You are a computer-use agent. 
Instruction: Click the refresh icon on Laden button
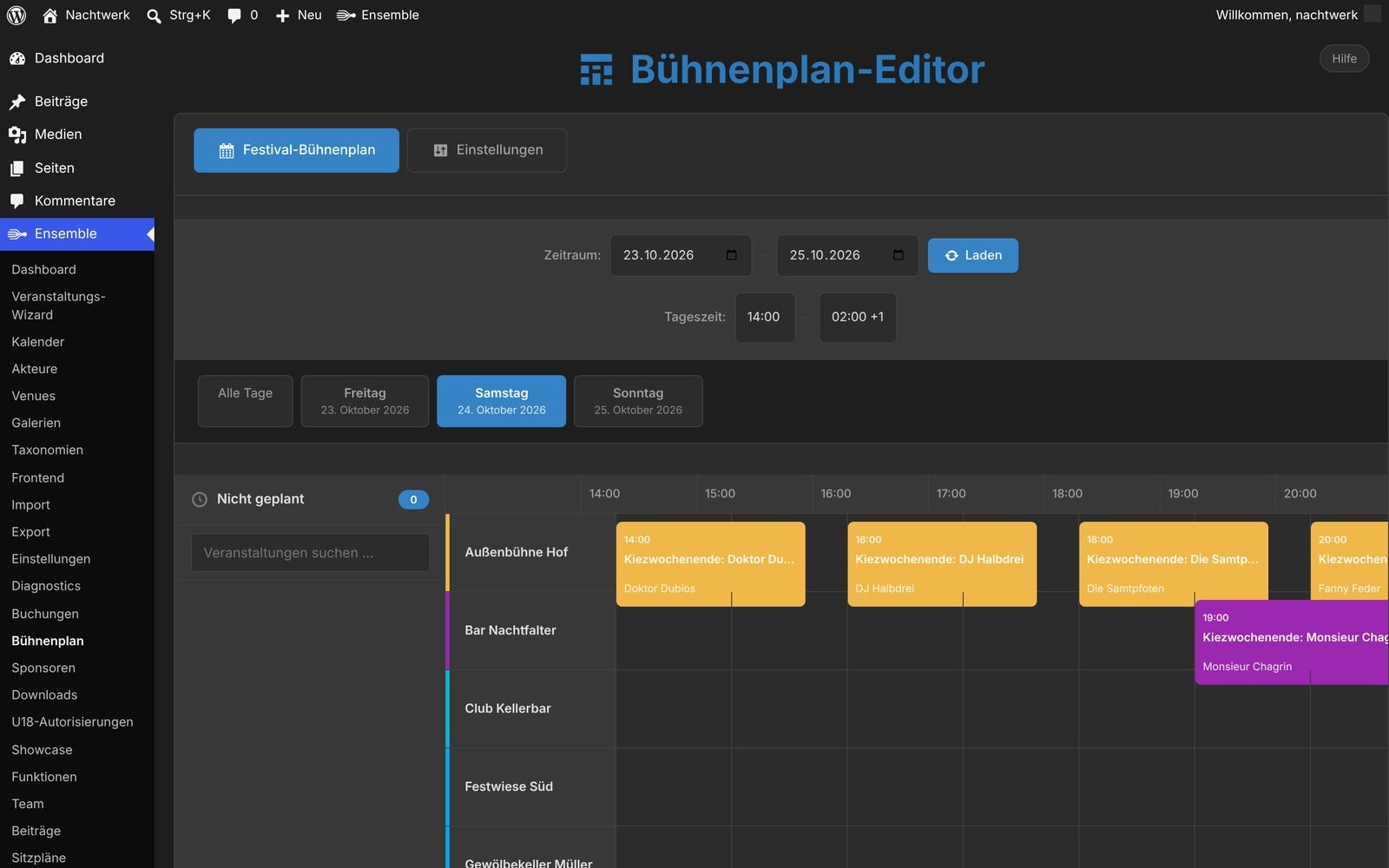(951, 255)
